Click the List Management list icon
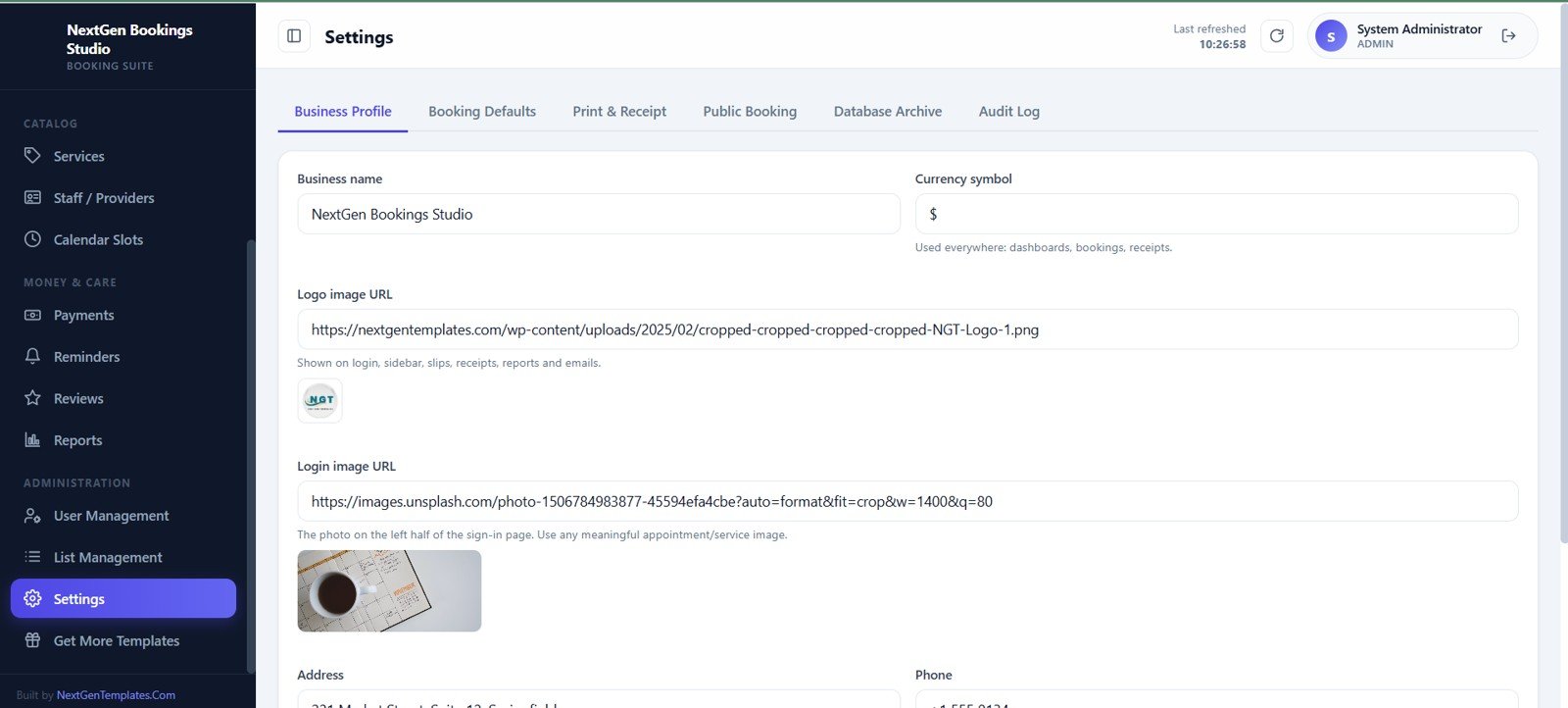This screenshot has height=708, width=1568. 32,557
